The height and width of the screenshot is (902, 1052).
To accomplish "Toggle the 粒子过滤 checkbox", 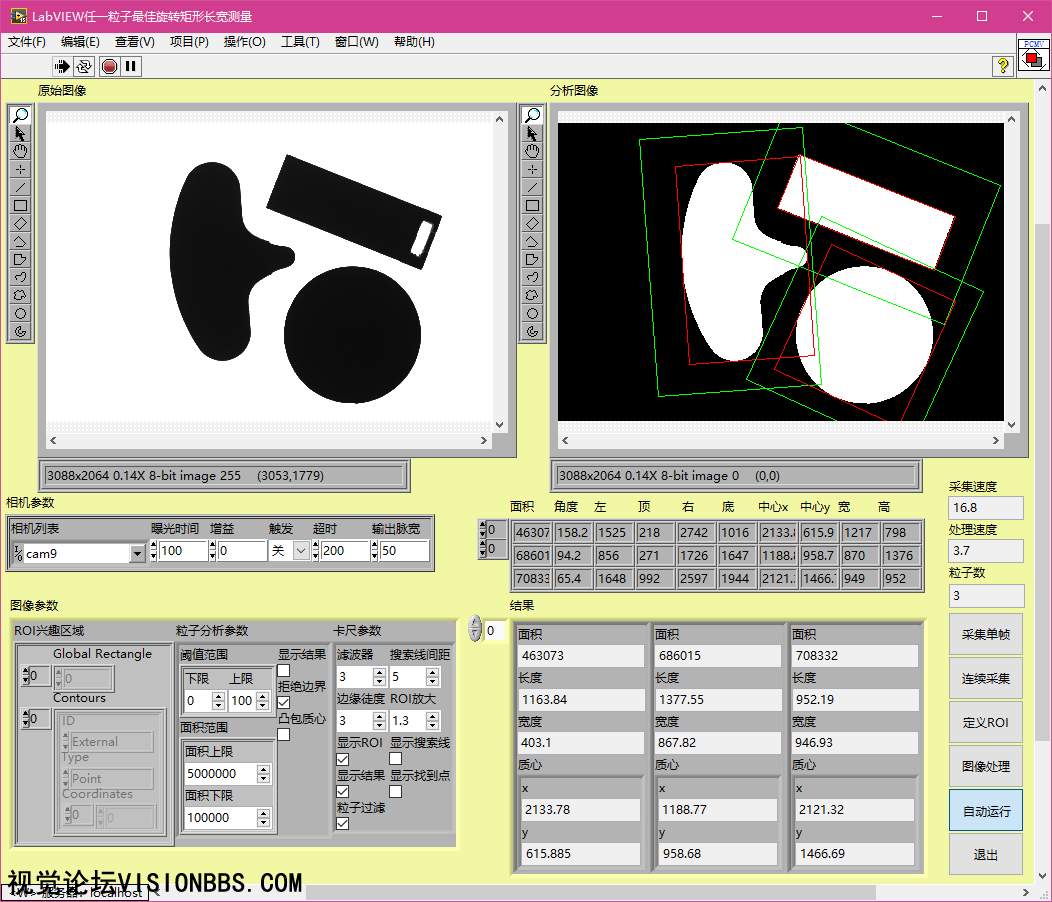I will tap(343, 823).
